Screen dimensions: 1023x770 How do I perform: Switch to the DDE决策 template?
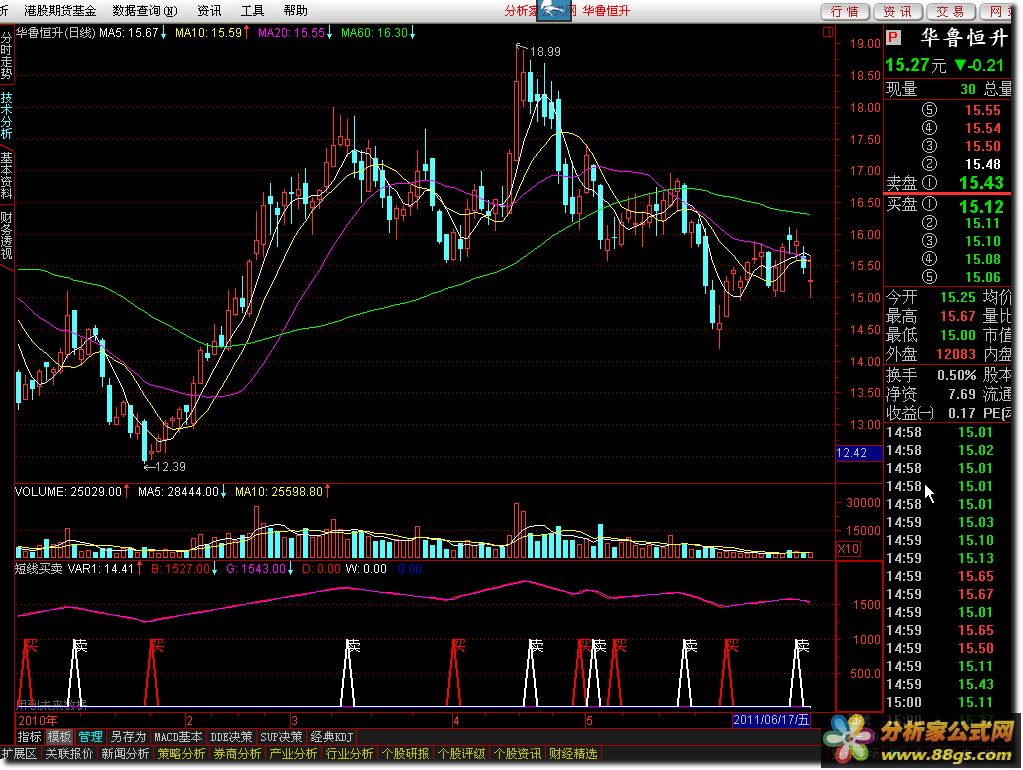tap(231, 737)
